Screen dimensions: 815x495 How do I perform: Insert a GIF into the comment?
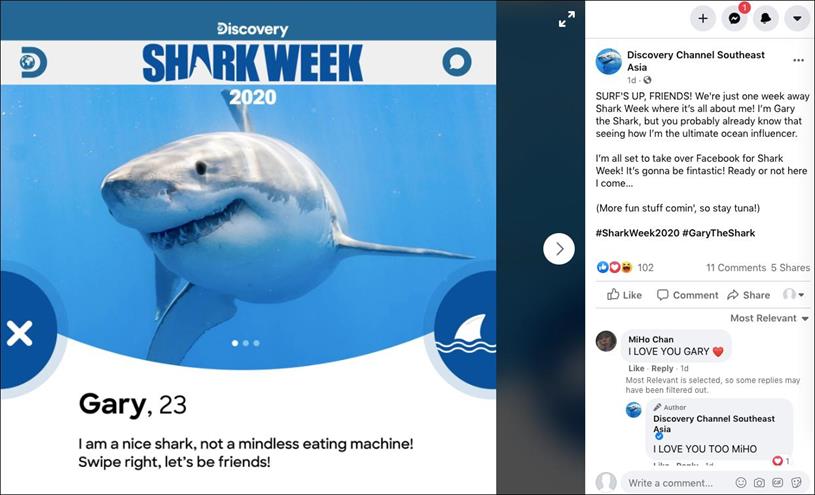(x=777, y=483)
